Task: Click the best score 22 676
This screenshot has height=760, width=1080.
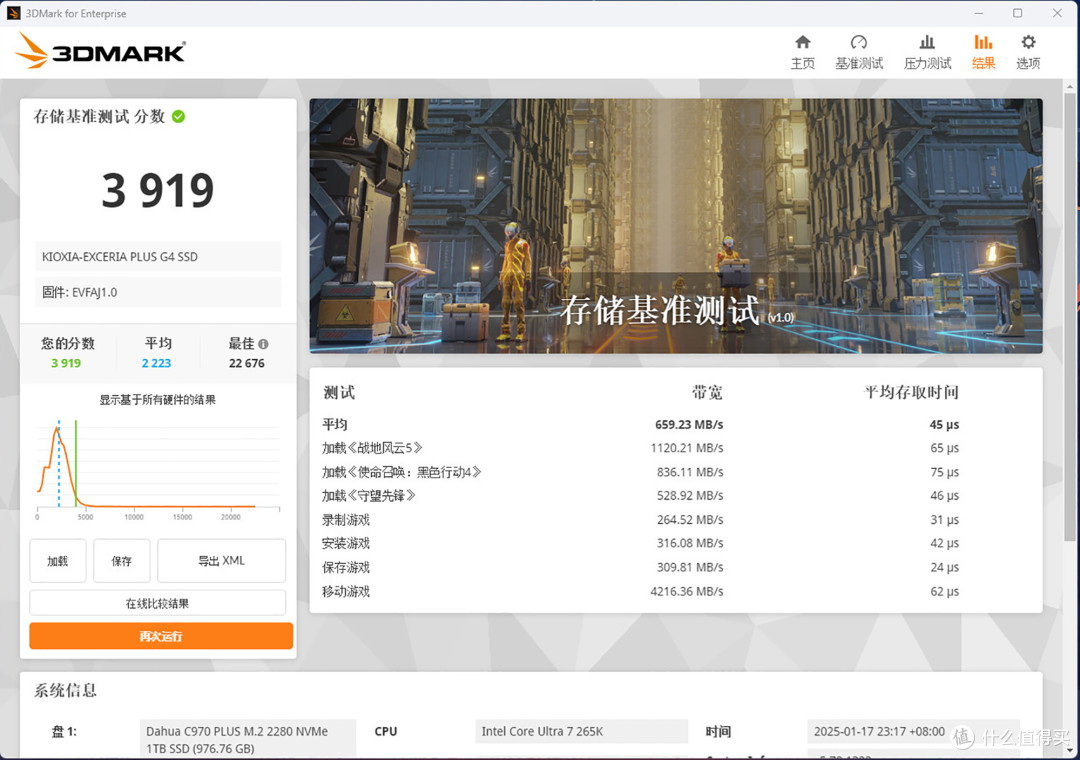Action: (247, 363)
